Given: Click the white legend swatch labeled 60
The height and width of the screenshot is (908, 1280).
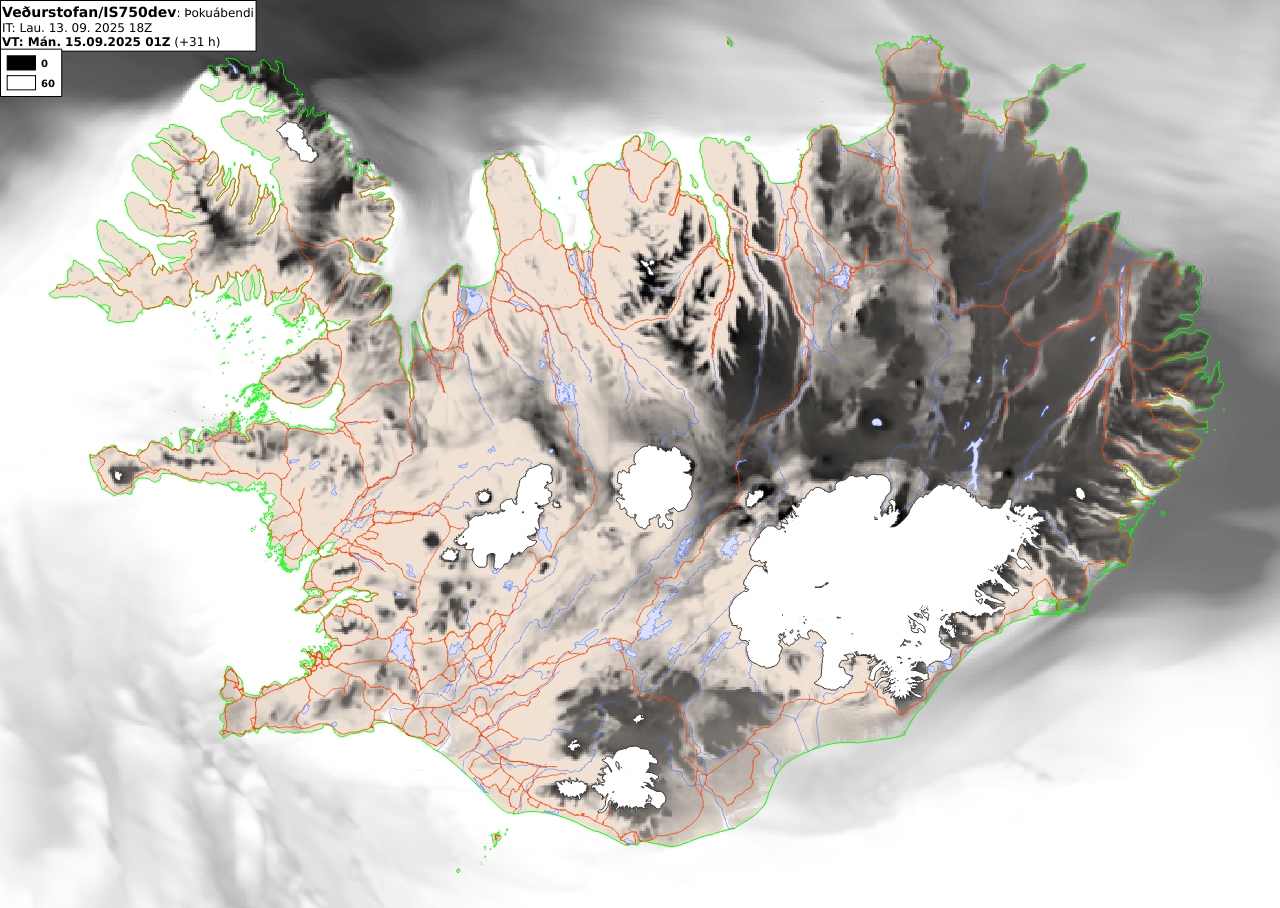Looking at the screenshot, I should (21, 83).
